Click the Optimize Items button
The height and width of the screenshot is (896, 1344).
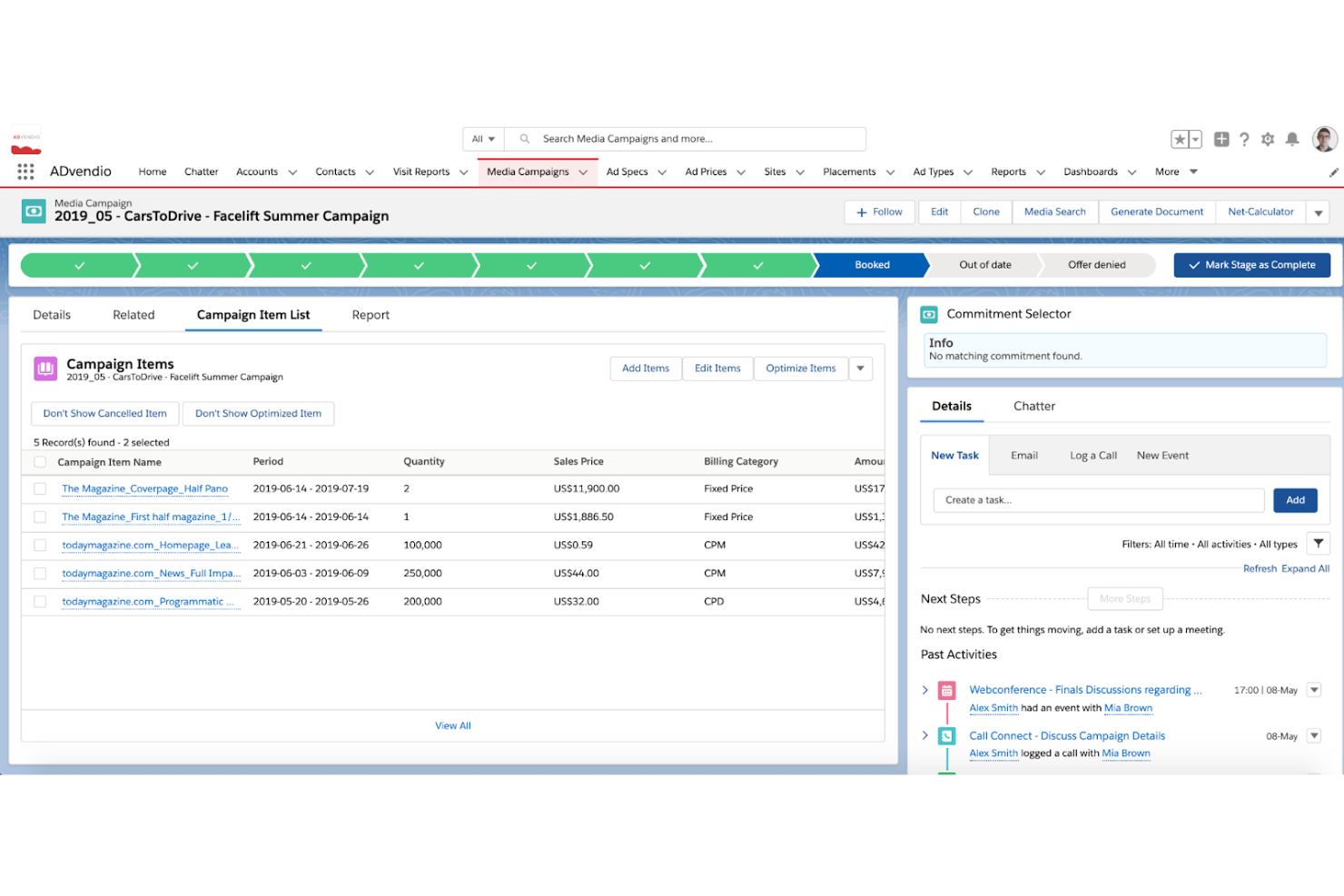click(x=801, y=369)
